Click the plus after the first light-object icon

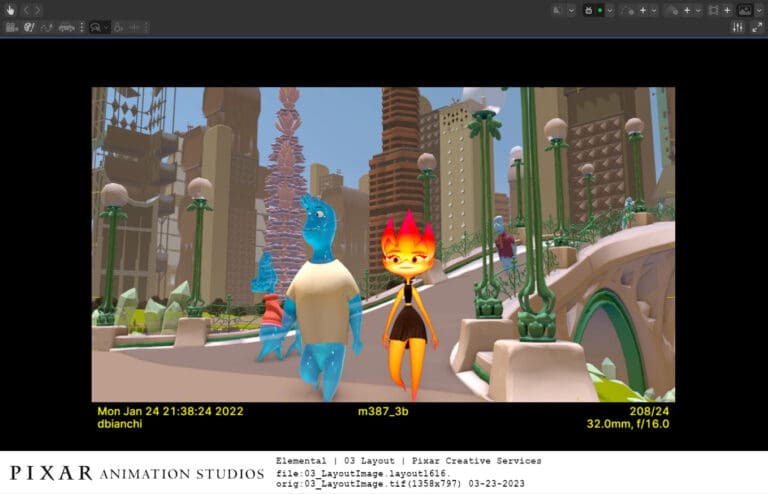(643, 10)
